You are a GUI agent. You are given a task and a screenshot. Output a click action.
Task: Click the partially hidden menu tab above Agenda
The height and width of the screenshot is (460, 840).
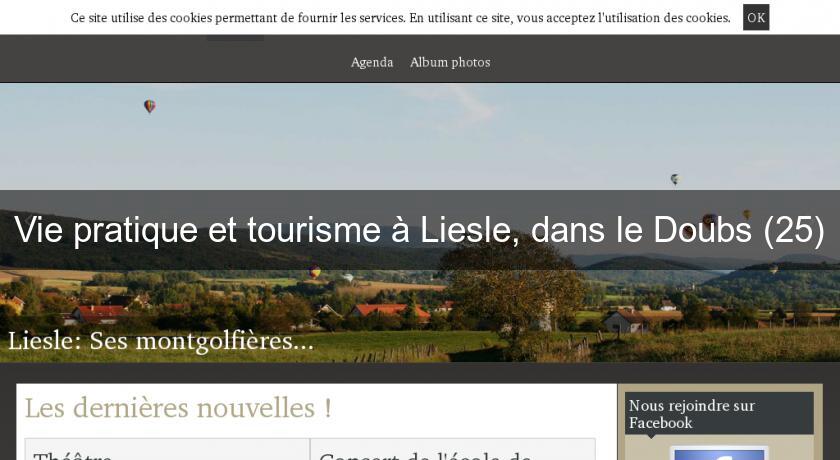235,37
